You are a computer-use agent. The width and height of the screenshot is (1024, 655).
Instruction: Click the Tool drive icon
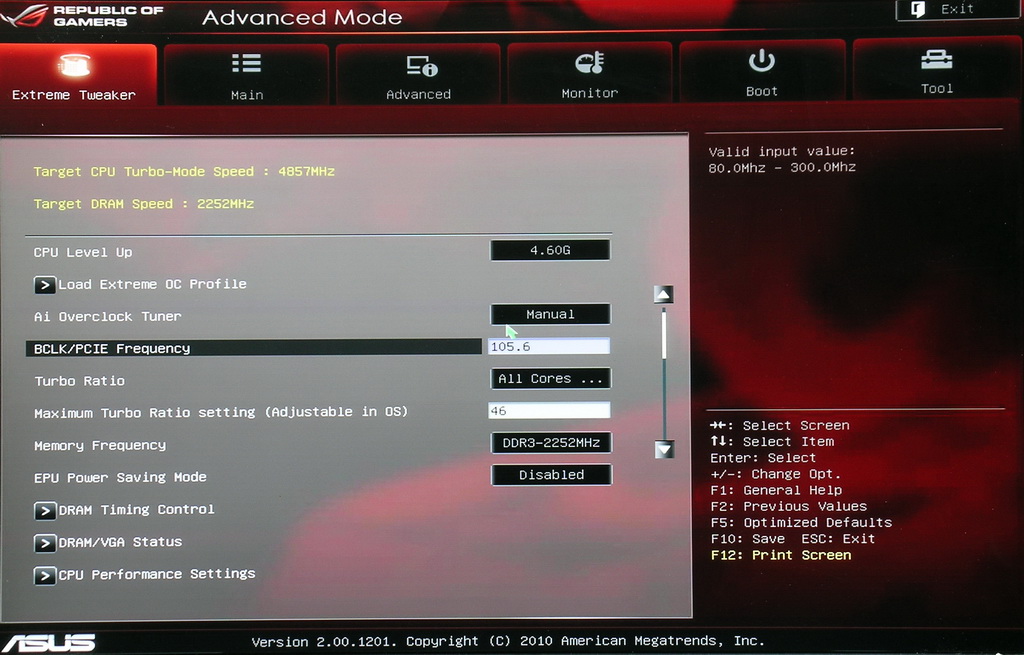936,60
